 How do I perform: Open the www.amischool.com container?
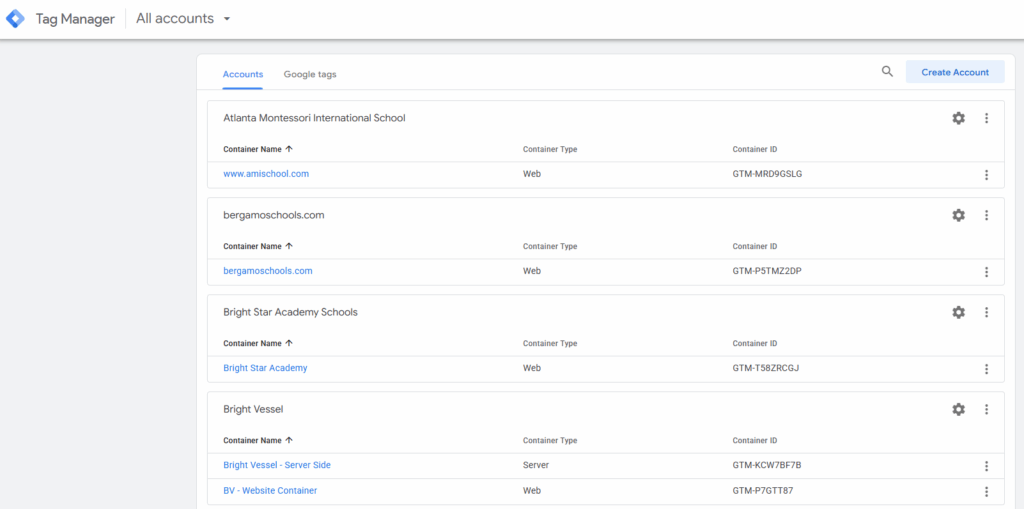[266, 174]
